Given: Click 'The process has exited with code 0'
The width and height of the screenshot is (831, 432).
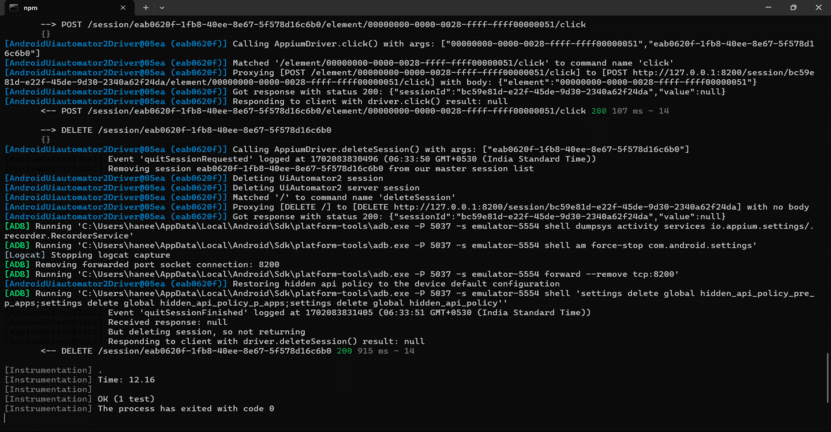Looking at the screenshot, I should pos(186,408).
